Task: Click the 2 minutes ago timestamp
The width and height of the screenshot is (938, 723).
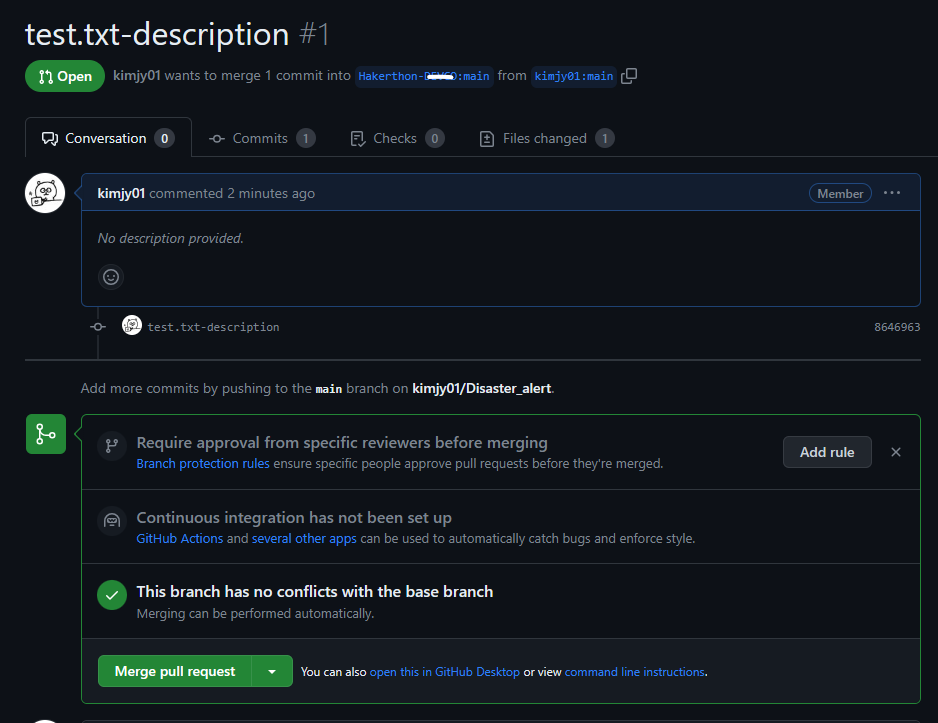Action: 271,193
